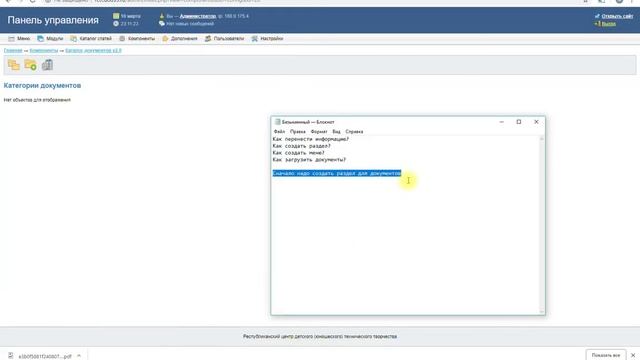Open Файл menu in Notepad
Screen dimensions: 640x360
(x=279, y=131)
